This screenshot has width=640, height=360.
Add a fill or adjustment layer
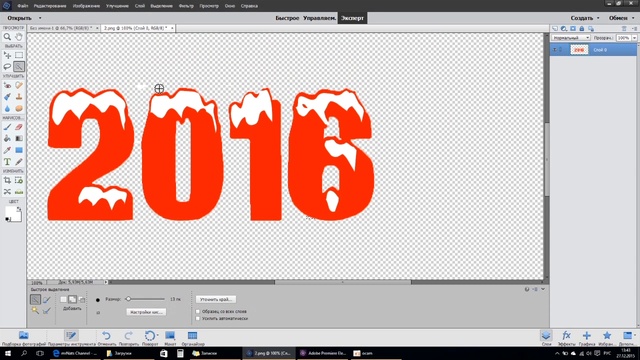click(x=564, y=29)
